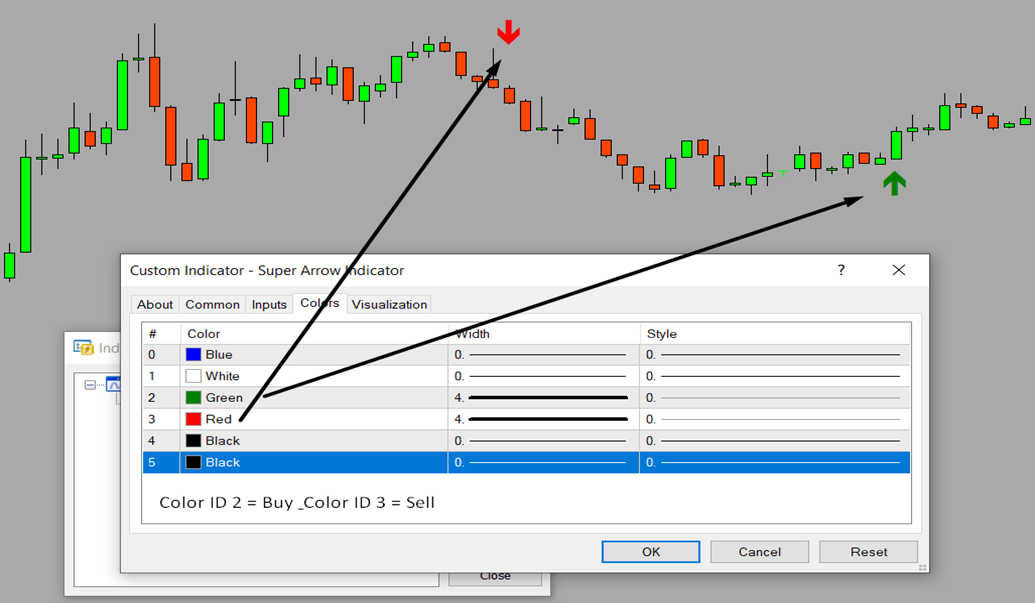Select the White color name text

[222, 376]
